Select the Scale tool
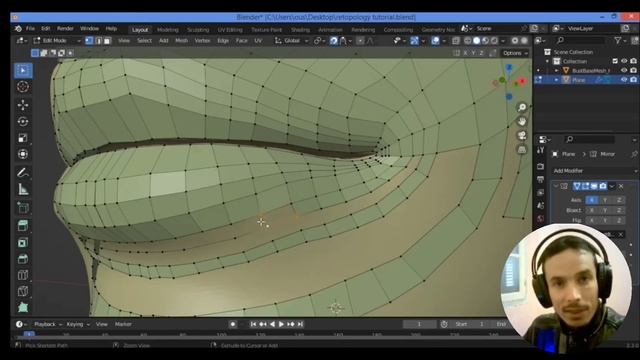Screen dimensions: 640x360 [x=23, y=138]
